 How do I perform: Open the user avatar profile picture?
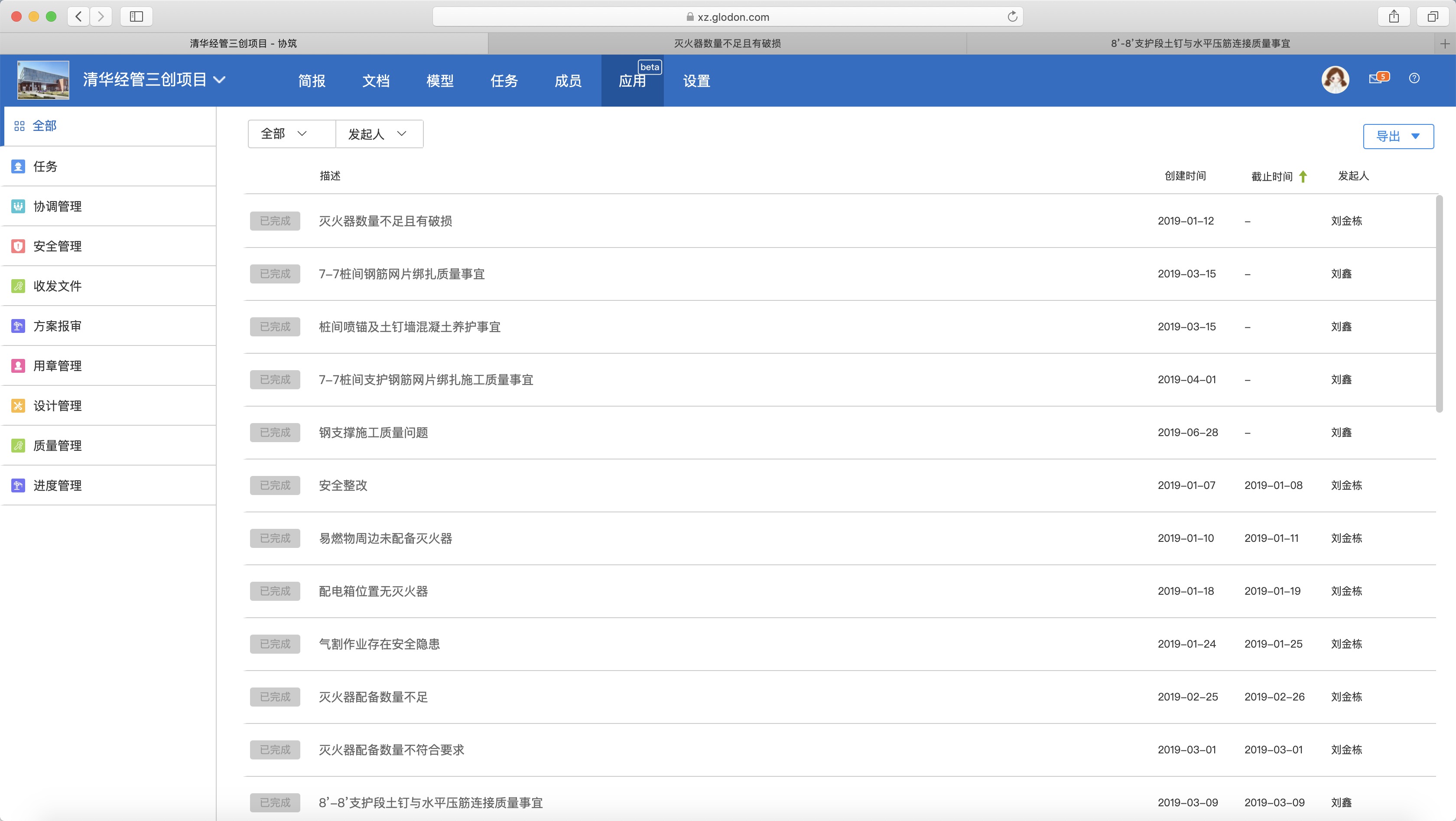click(1335, 79)
